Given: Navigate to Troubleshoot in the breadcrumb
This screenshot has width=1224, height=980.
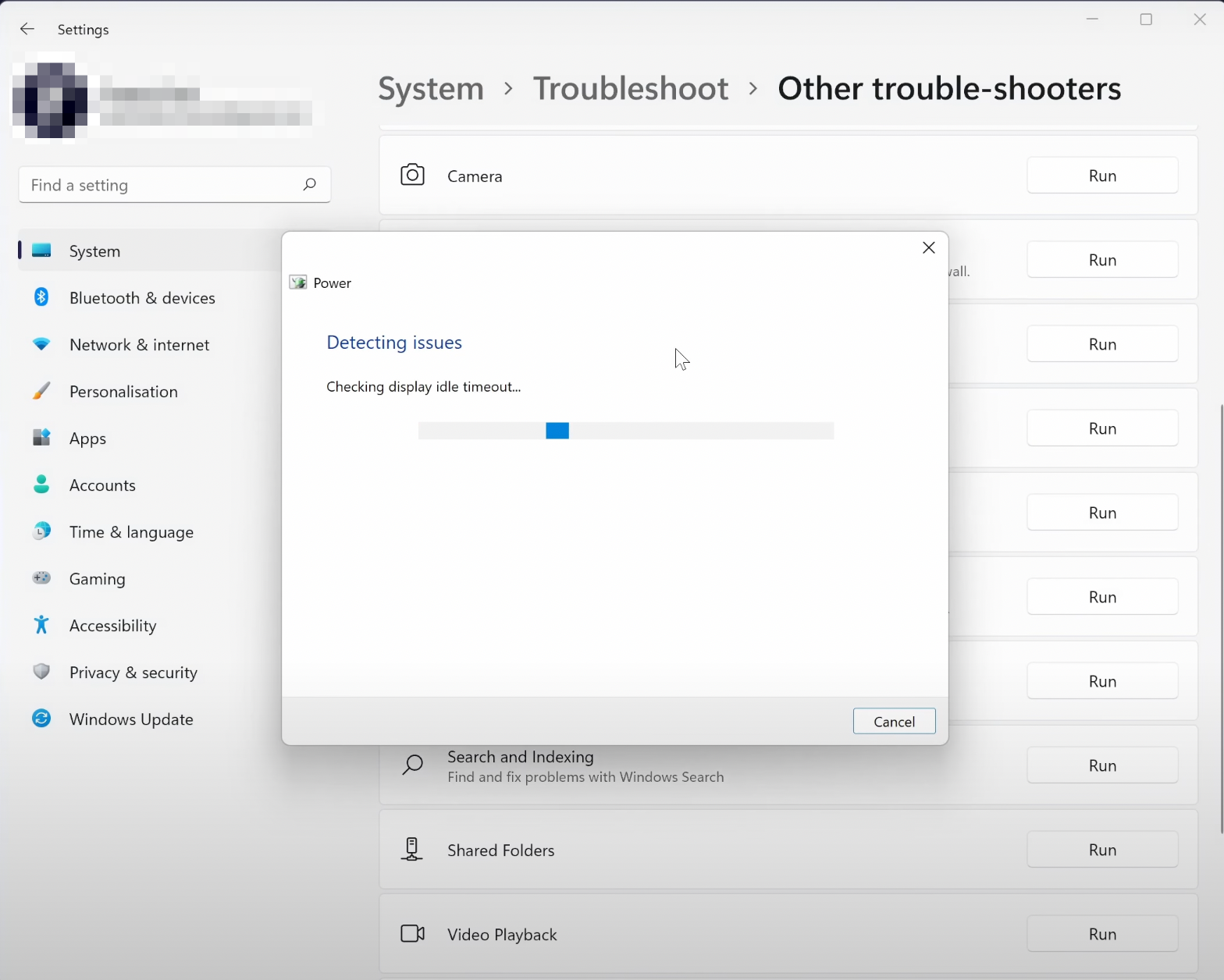Looking at the screenshot, I should [x=630, y=88].
